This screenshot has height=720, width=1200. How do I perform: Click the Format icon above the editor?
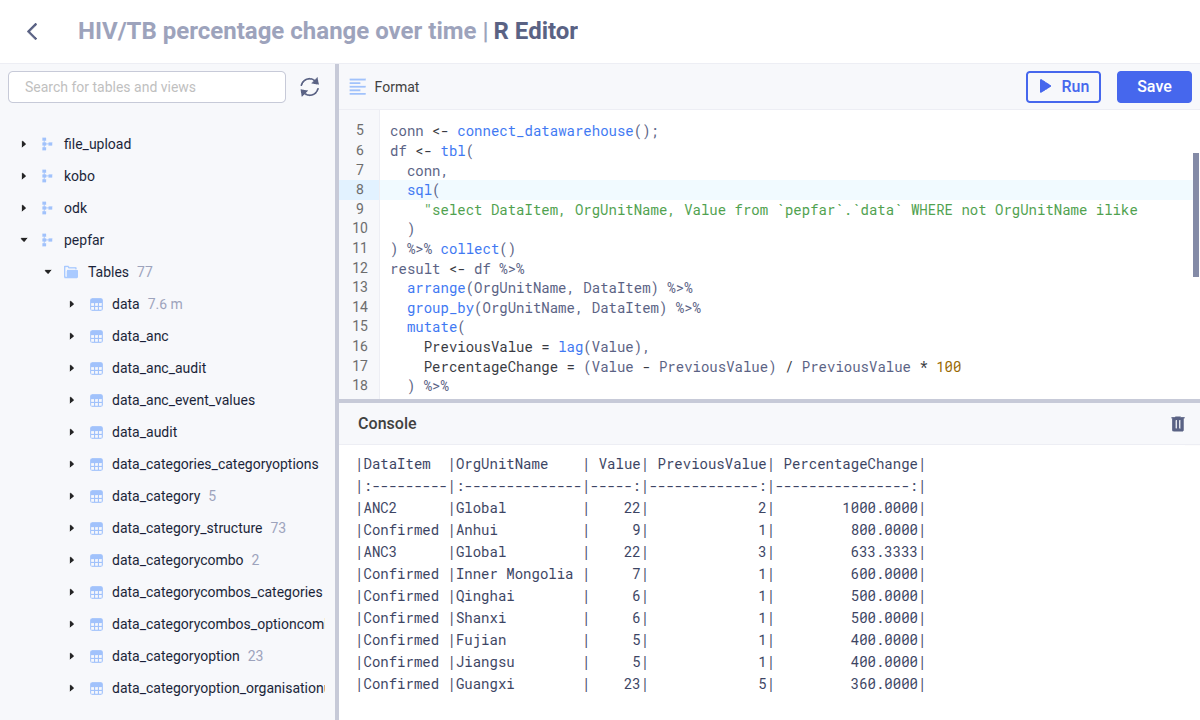tap(362, 87)
